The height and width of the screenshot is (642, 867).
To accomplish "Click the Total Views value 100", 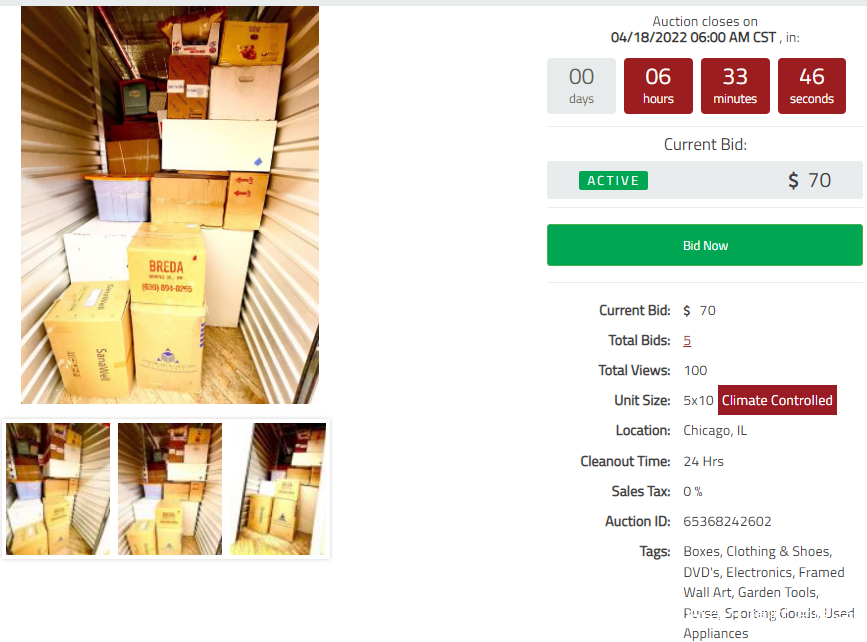I will [x=695, y=370].
